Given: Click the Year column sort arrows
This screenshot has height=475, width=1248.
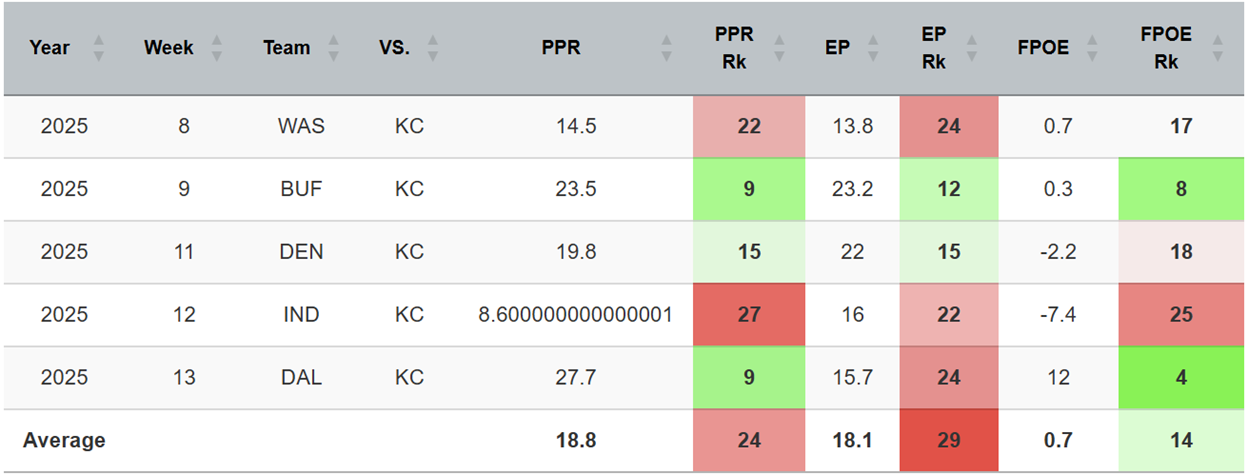Looking at the screenshot, I should tap(98, 48).
